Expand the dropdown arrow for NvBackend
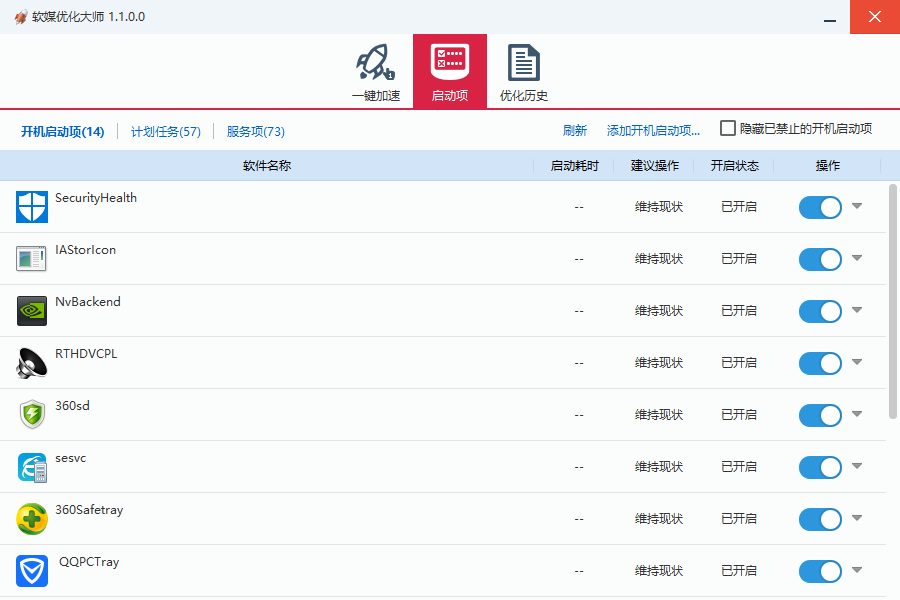 (857, 310)
